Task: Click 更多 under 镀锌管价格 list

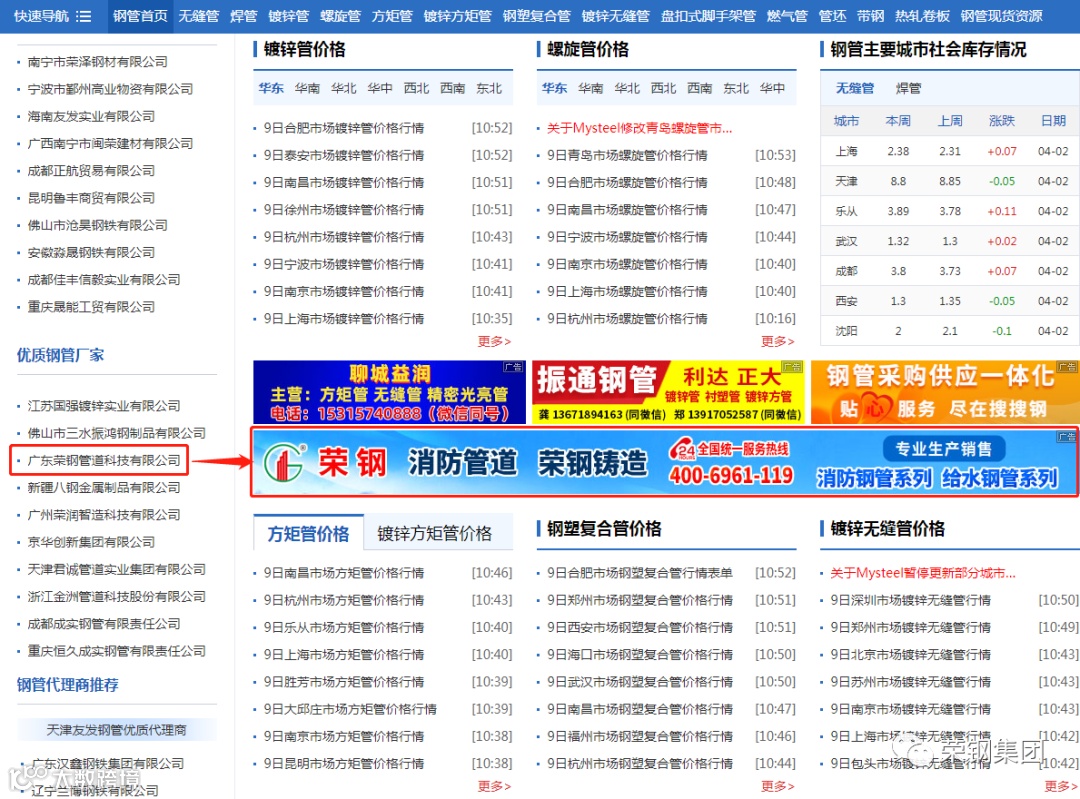Action: (x=495, y=341)
